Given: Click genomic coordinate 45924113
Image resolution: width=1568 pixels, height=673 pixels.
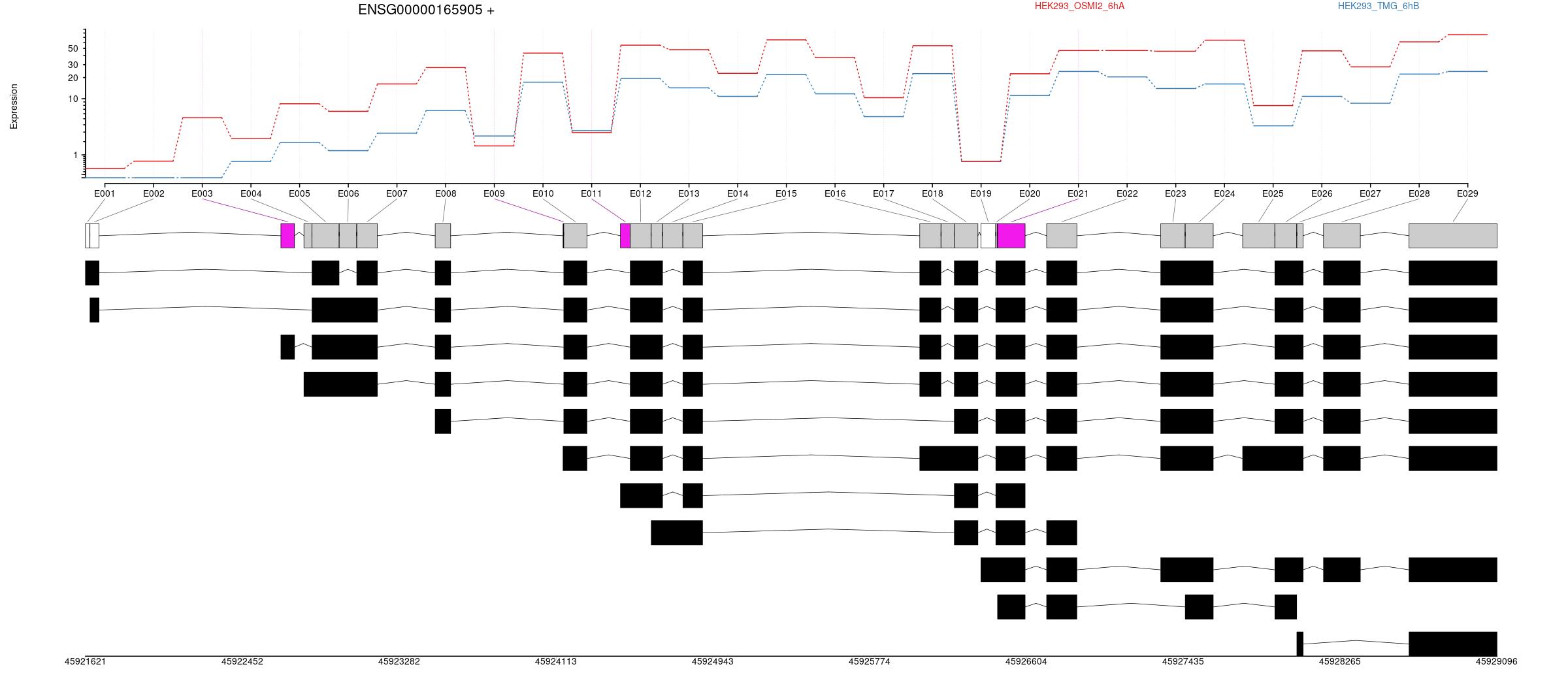Looking at the screenshot, I should [x=555, y=661].
